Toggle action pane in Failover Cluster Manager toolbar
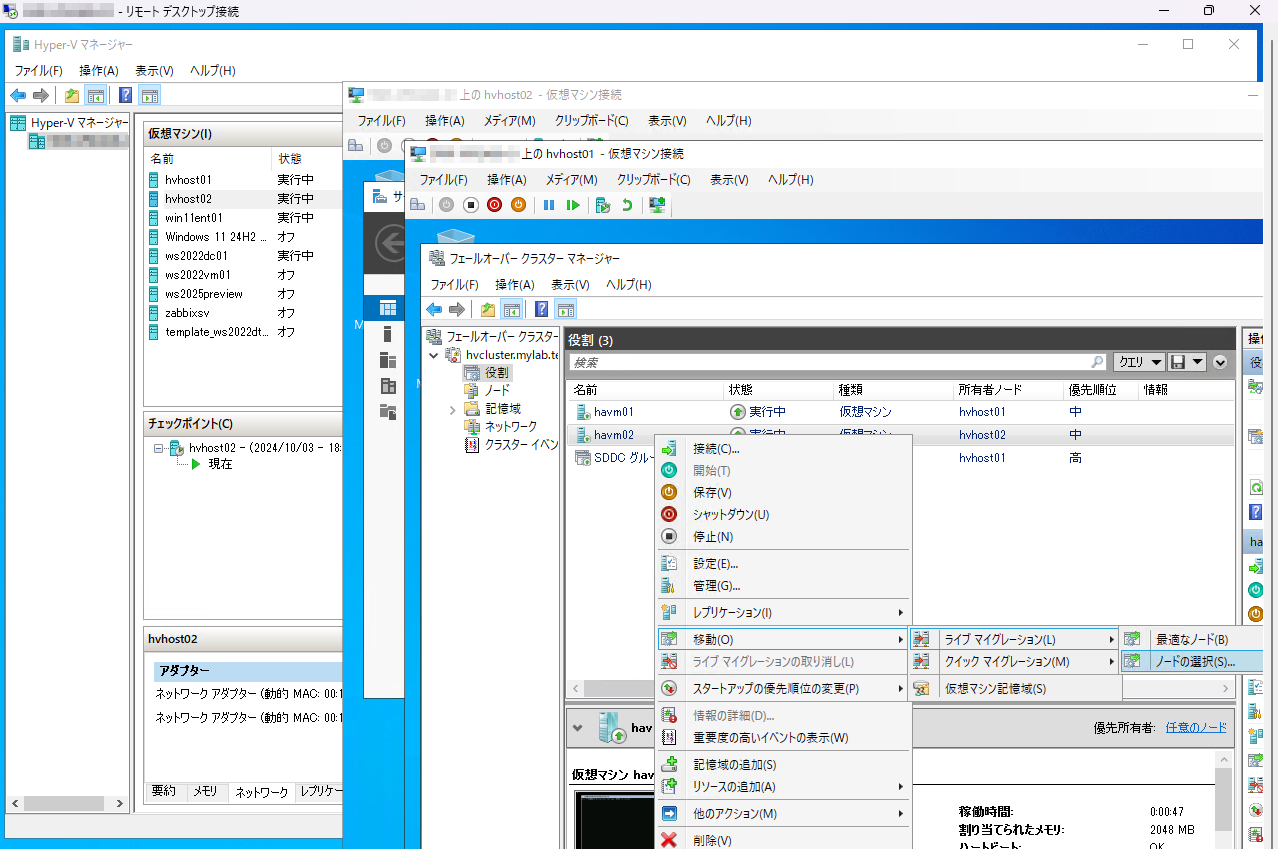This screenshot has width=1278, height=849. coord(566,309)
